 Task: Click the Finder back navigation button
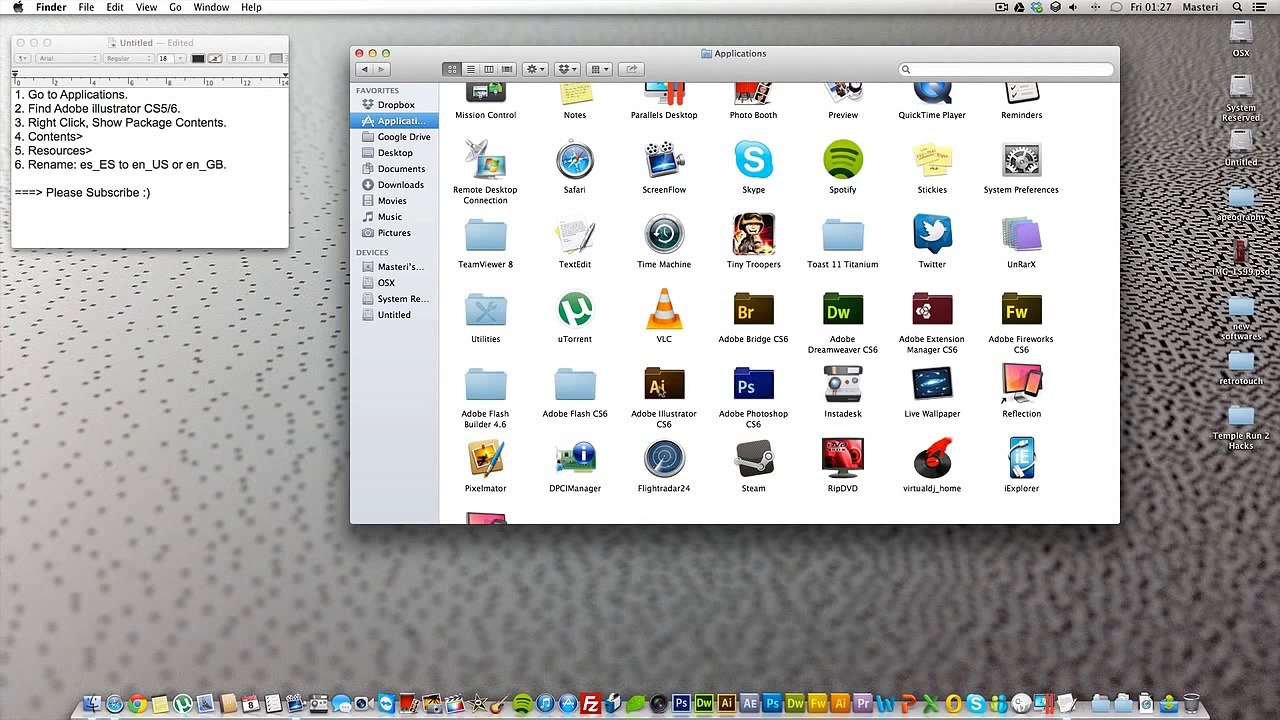click(364, 69)
